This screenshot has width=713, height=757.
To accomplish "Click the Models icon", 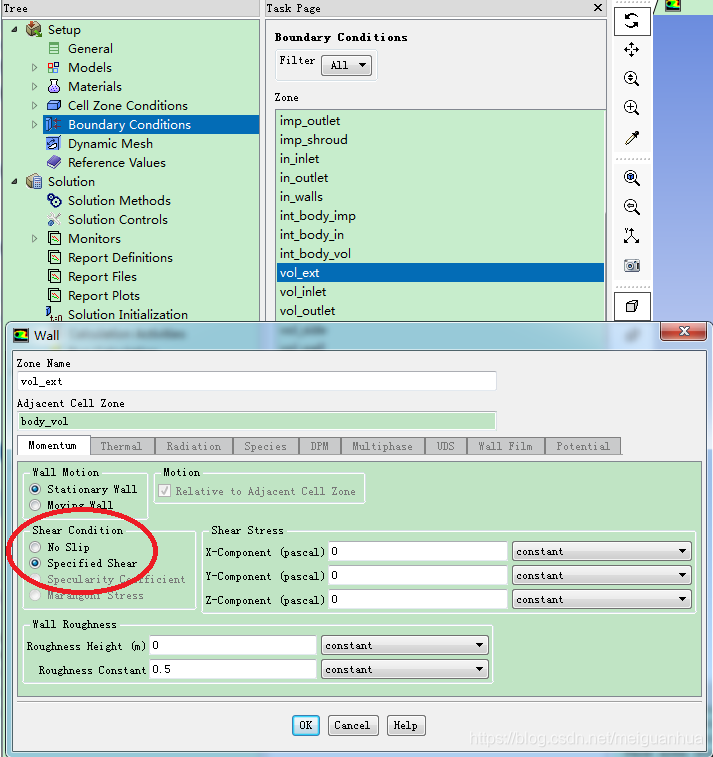I will 54,68.
